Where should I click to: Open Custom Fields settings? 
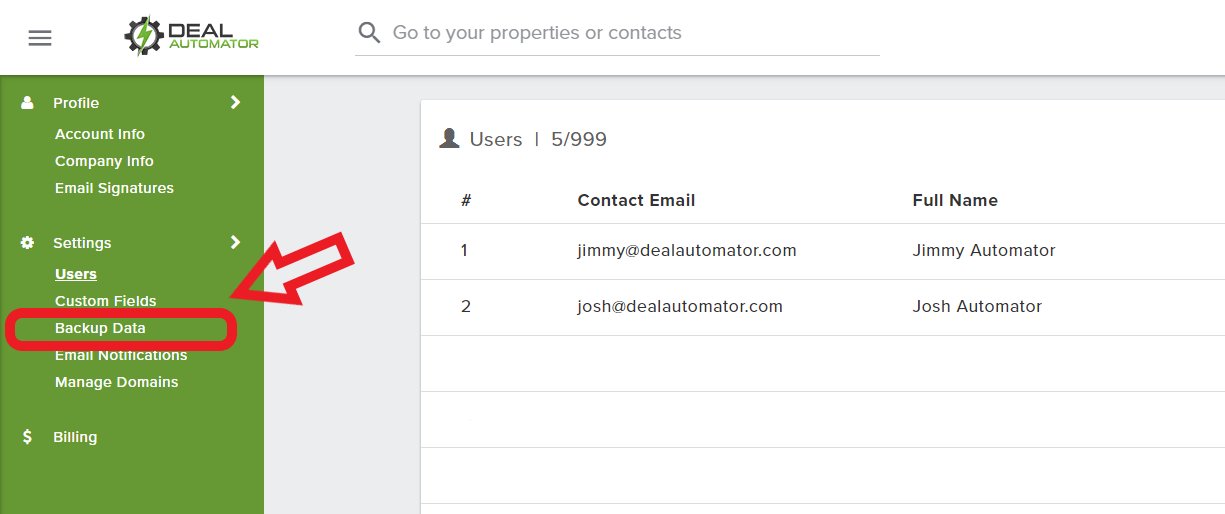click(106, 301)
